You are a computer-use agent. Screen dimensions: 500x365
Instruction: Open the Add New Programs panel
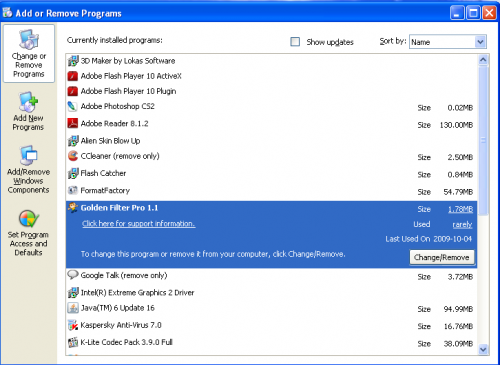click(x=28, y=111)
